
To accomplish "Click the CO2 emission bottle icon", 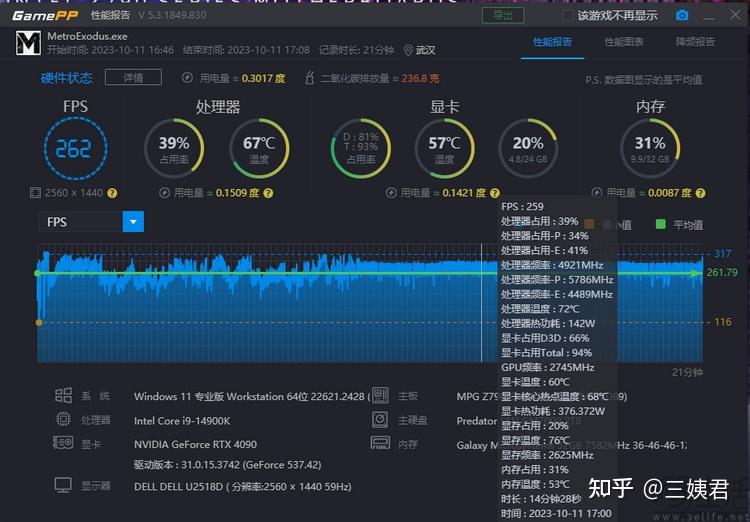I will [x=309, y=78].
